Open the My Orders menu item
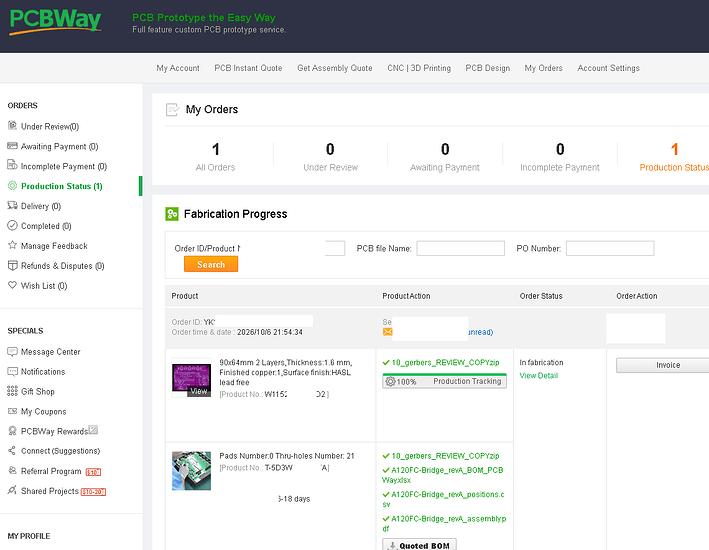 (544, 68)
